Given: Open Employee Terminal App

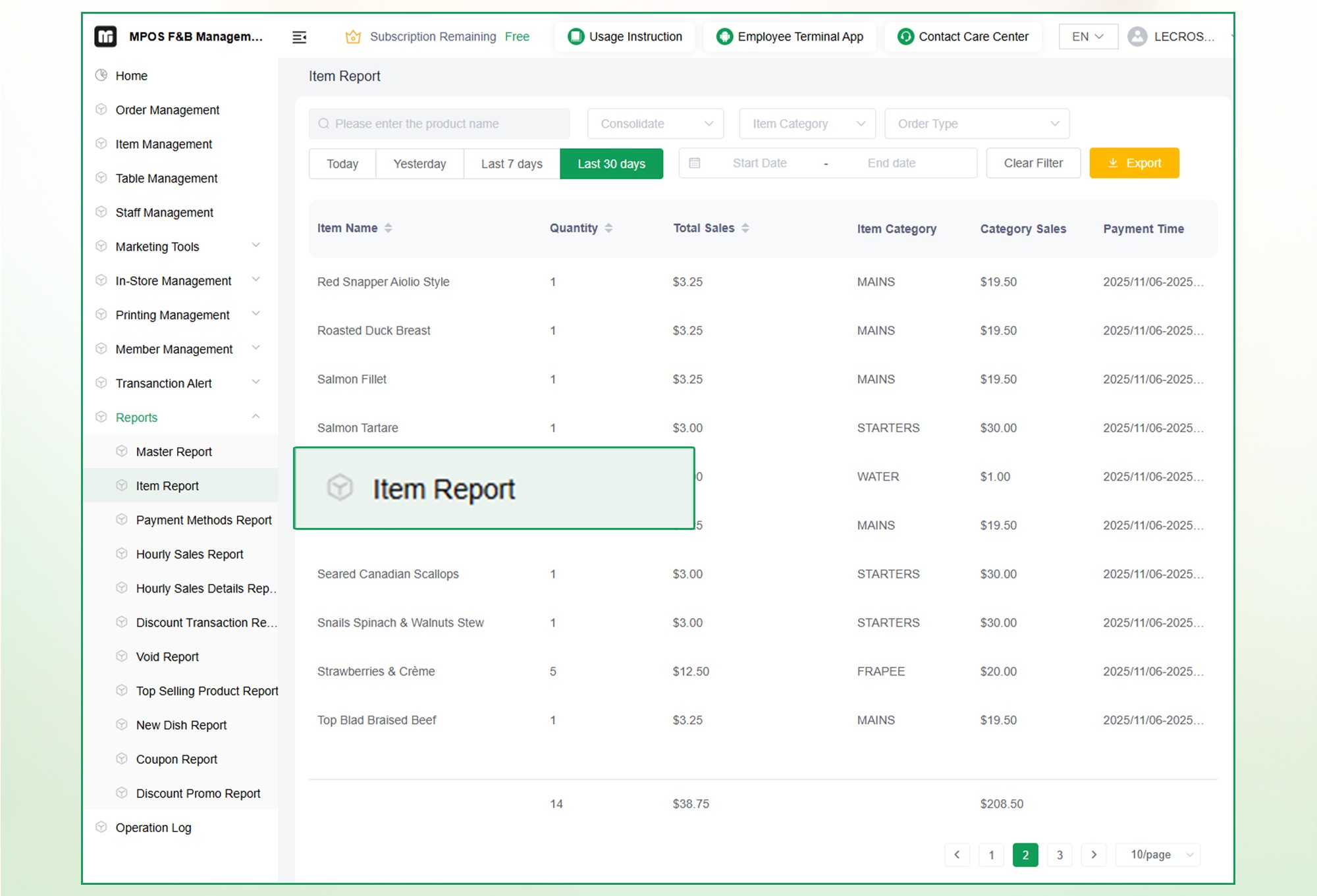Looking at the screenshot, I should [x=790, y=36].
